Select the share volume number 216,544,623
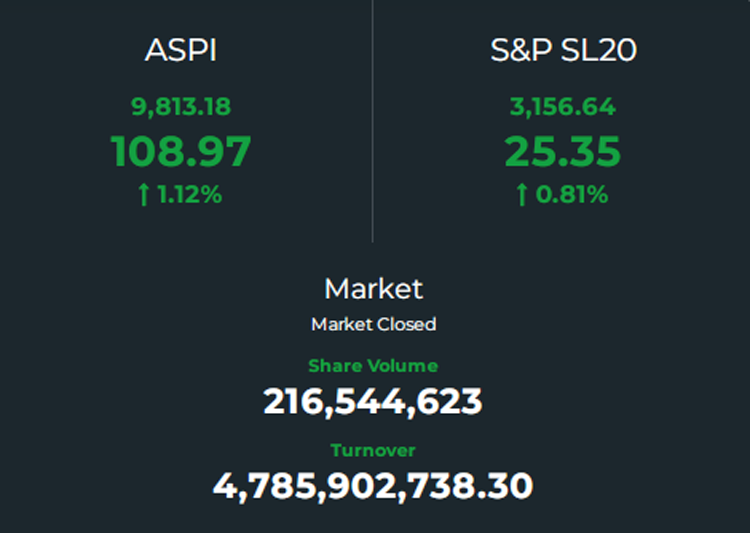Viewport: 750px width, 533px height. pyautogui.click(x=373, y=401)
